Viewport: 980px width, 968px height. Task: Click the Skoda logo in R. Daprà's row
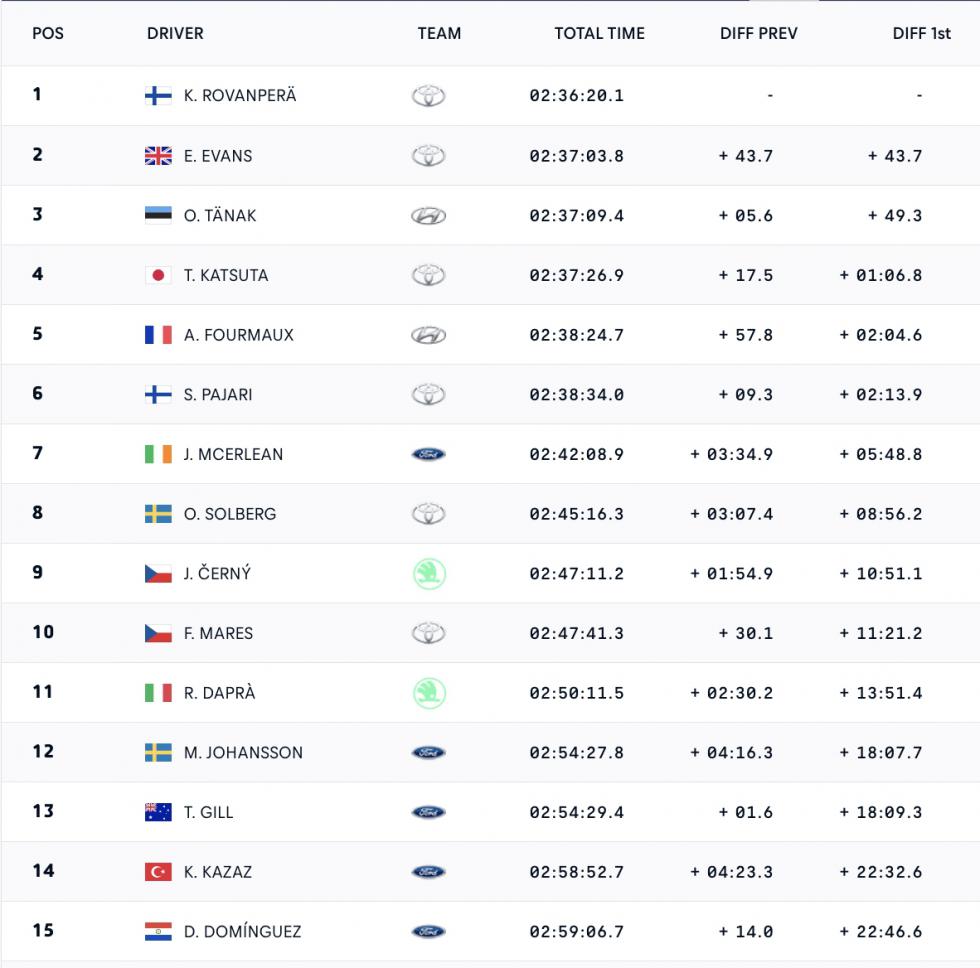pyautogui.click(x=429, y=693)
